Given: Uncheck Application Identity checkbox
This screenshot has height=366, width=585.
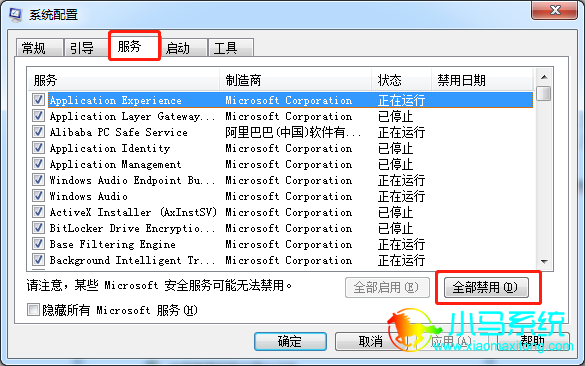Looking at the screenshot, I should (38, 148).
